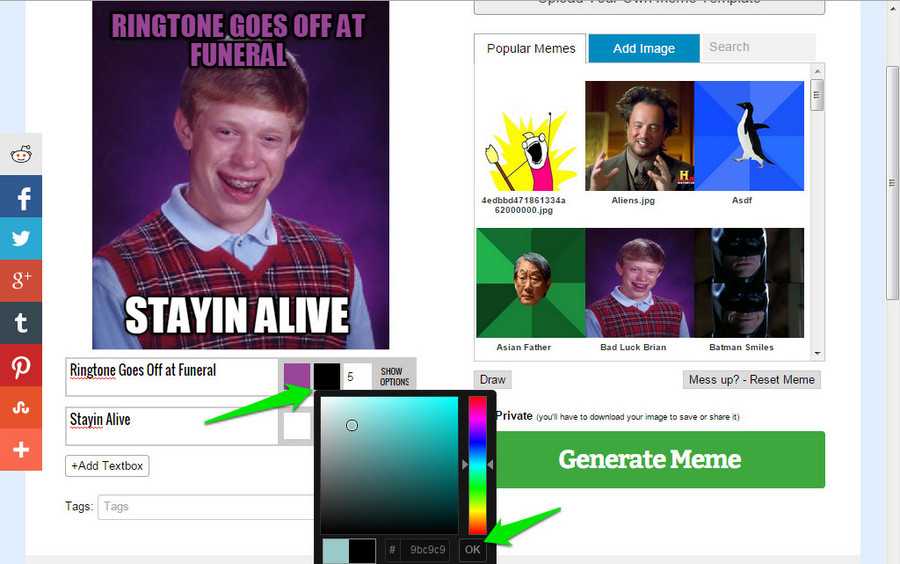Share using the Google+ icon
The height and width of the screenshot is (564, 900).
tap(21, 281)
